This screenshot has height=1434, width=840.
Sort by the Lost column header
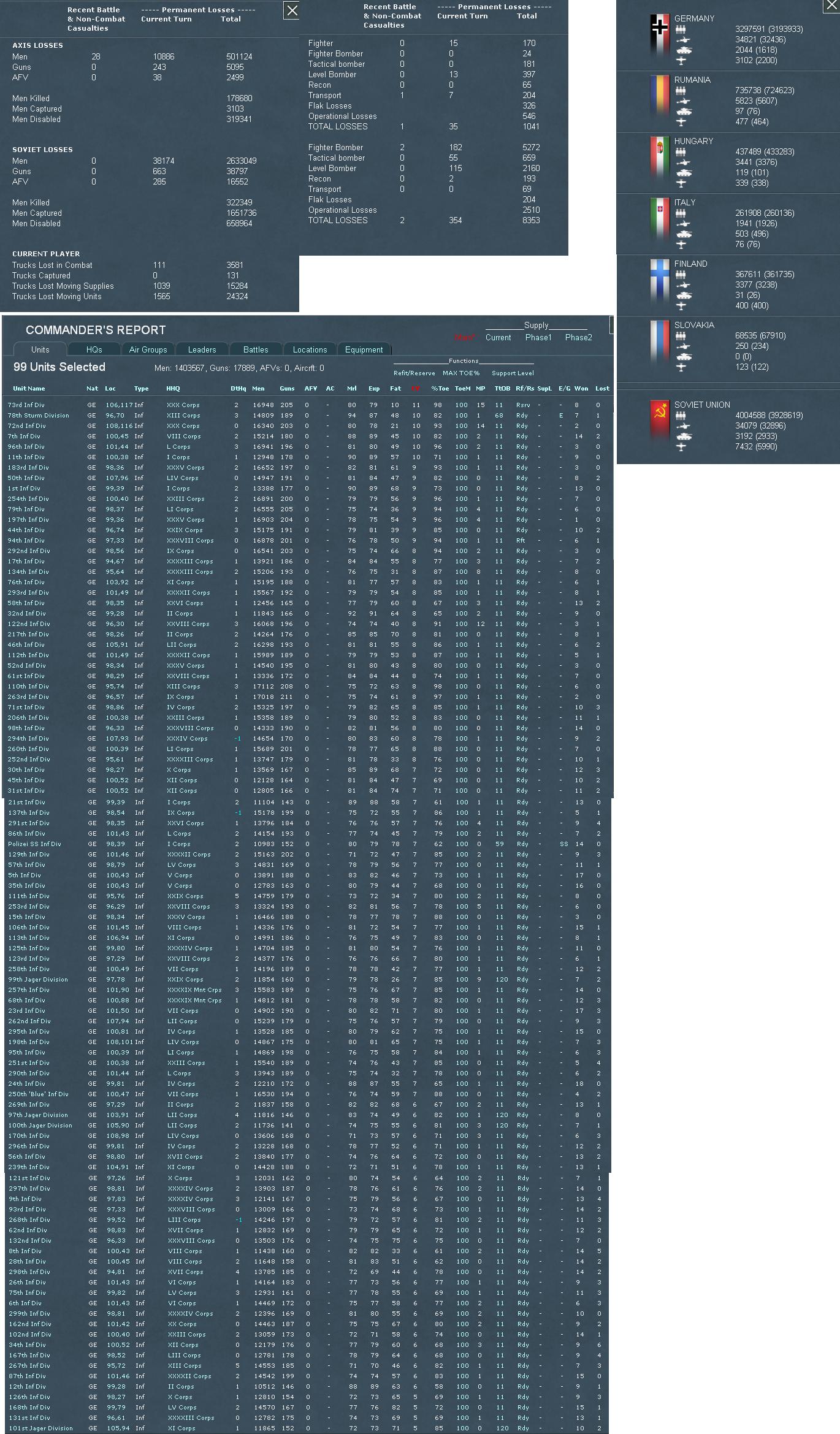602,389
